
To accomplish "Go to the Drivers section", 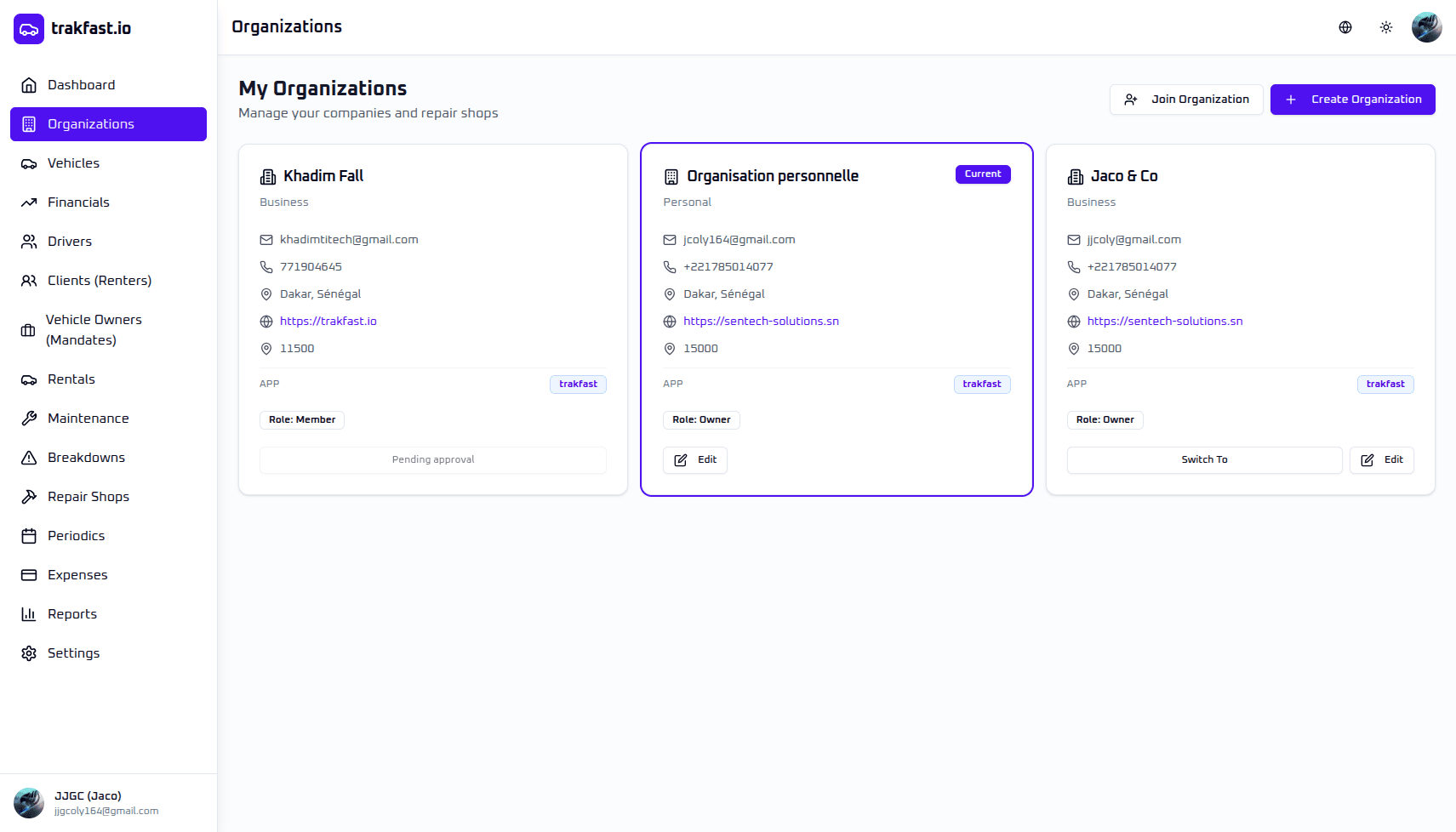I will (x=70, y=242).
